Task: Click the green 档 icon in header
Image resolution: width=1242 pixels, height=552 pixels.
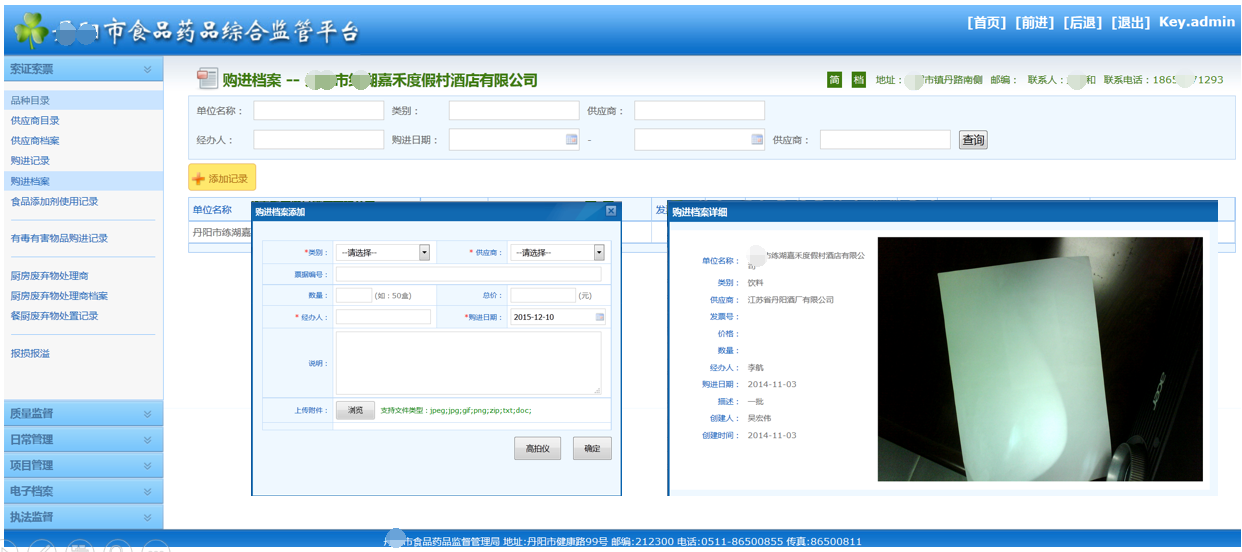Action: point(858,80)
